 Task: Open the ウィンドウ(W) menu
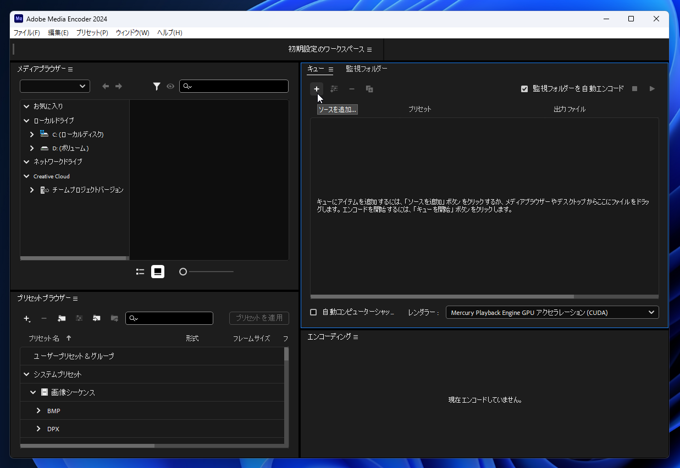(132, 33)
